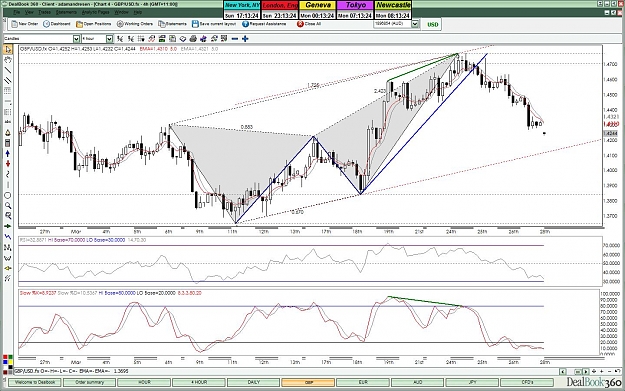Switch to Welcome to Dealbook tab

coord(35,382)
